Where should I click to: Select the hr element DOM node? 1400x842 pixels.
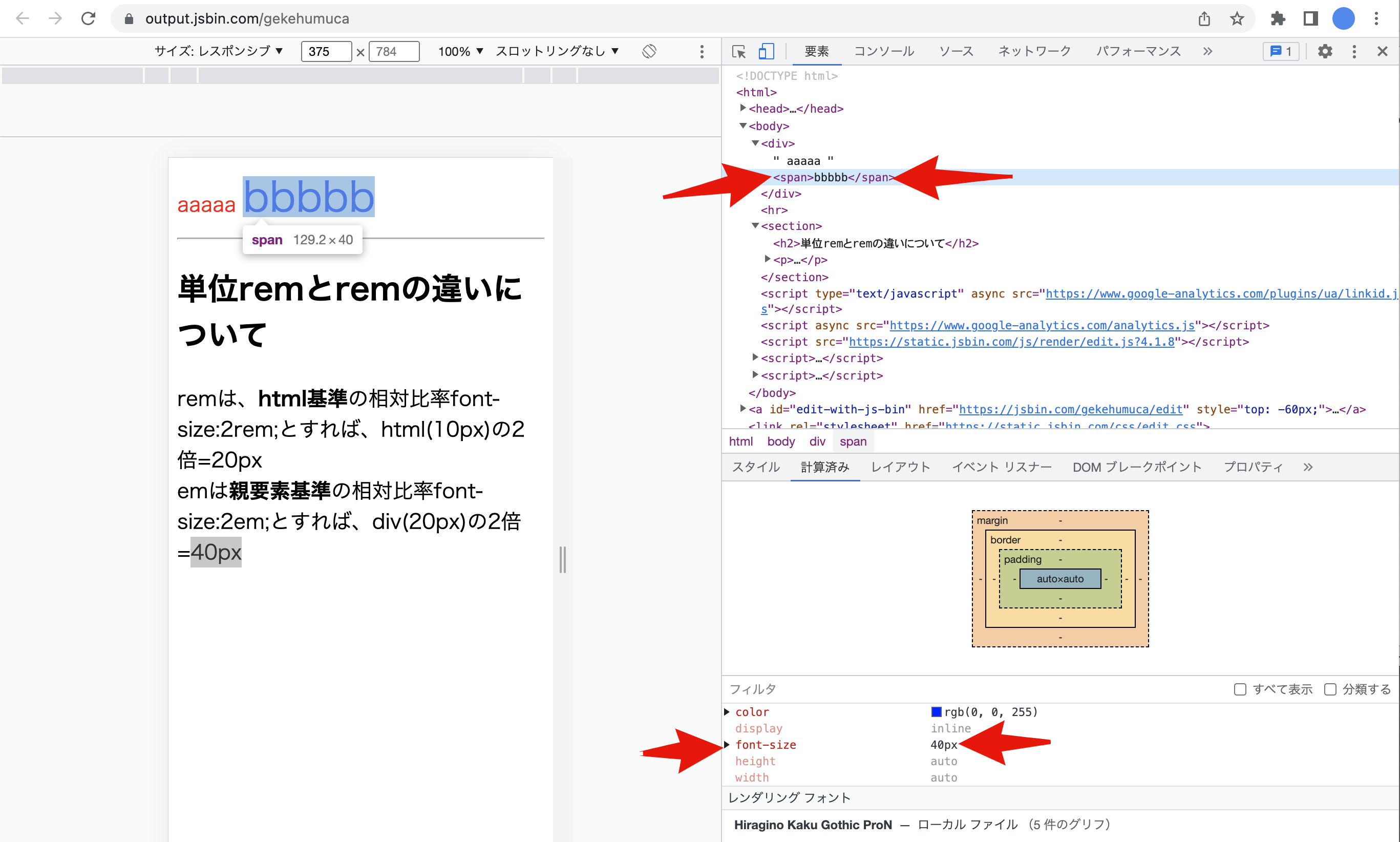pyautogui.click(x=774, y=210)
